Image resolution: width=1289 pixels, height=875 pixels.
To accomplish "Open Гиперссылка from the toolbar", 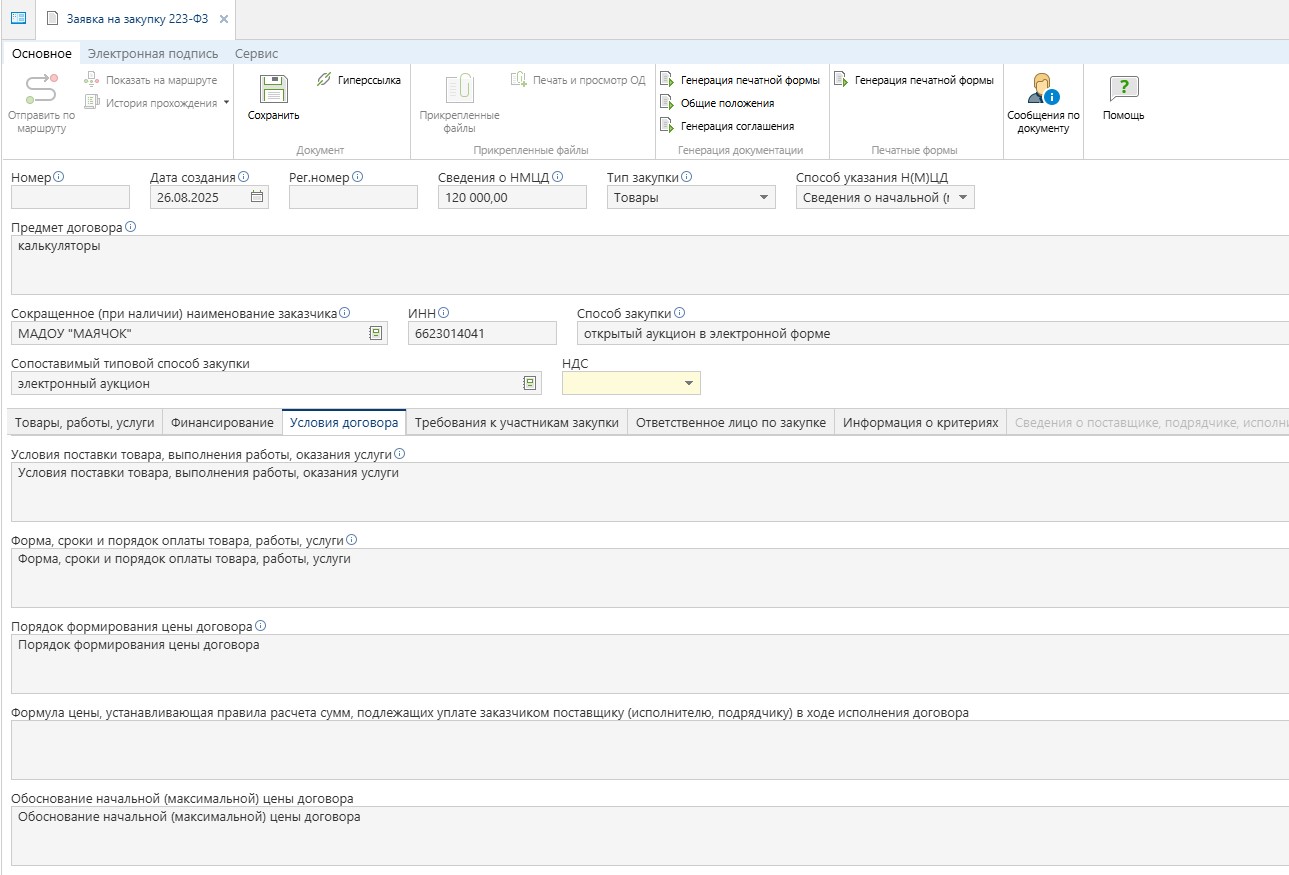I will [358, 80].
